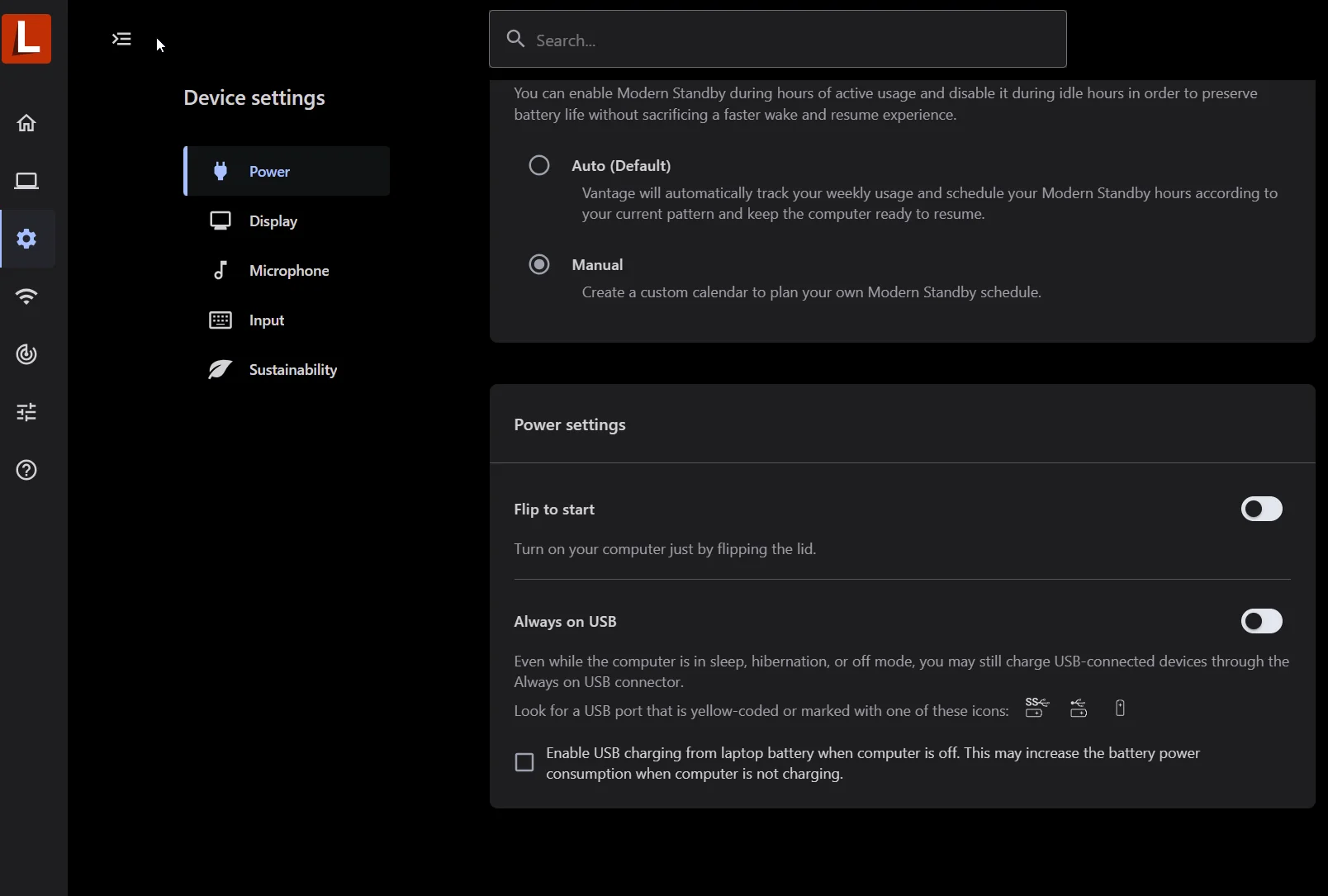Open the Wi-Fi security sidebar icon
The height and width of the screenshot is (896, 1328).
click(26, 296)
